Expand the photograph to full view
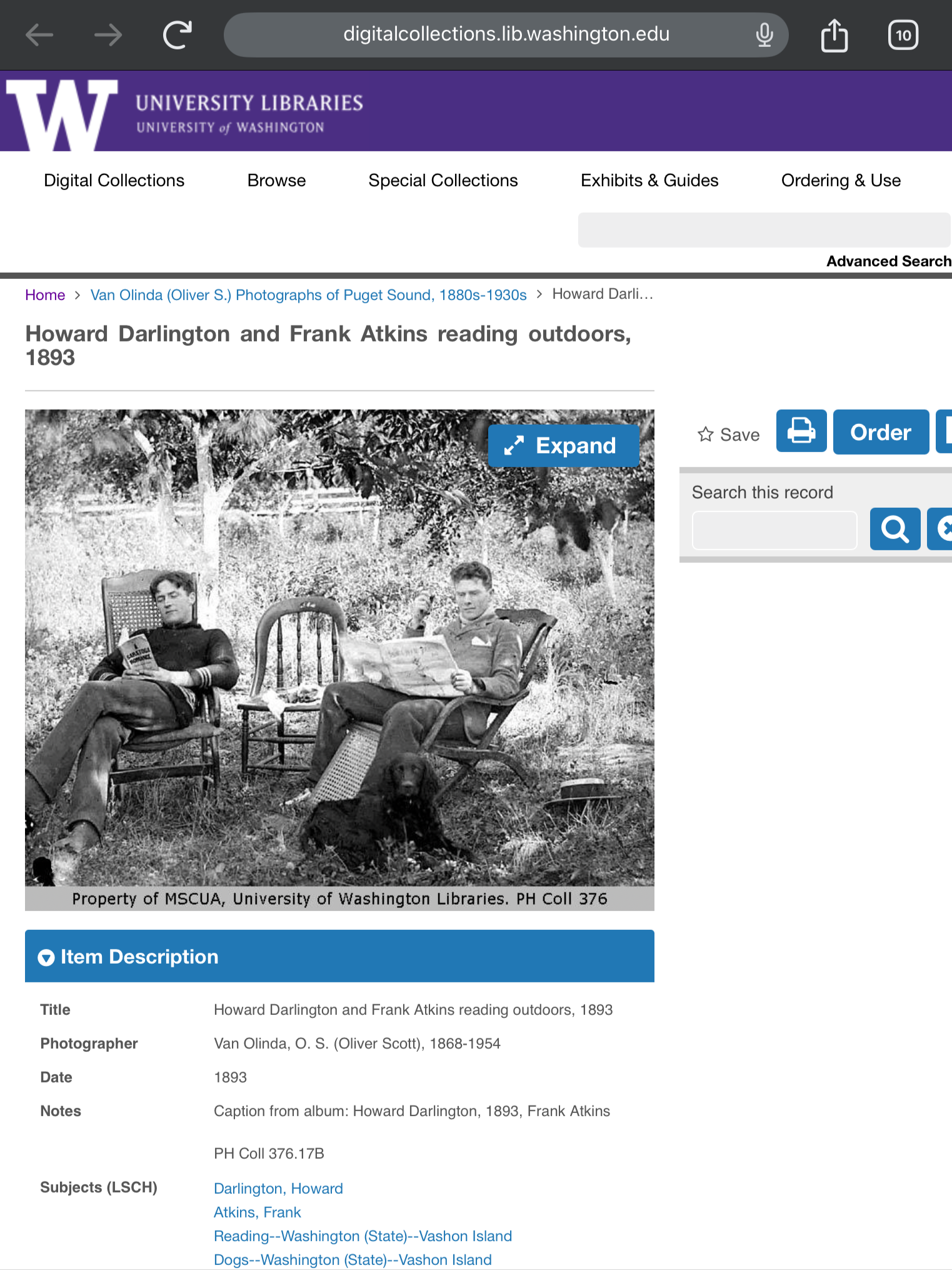 [563, 446]
